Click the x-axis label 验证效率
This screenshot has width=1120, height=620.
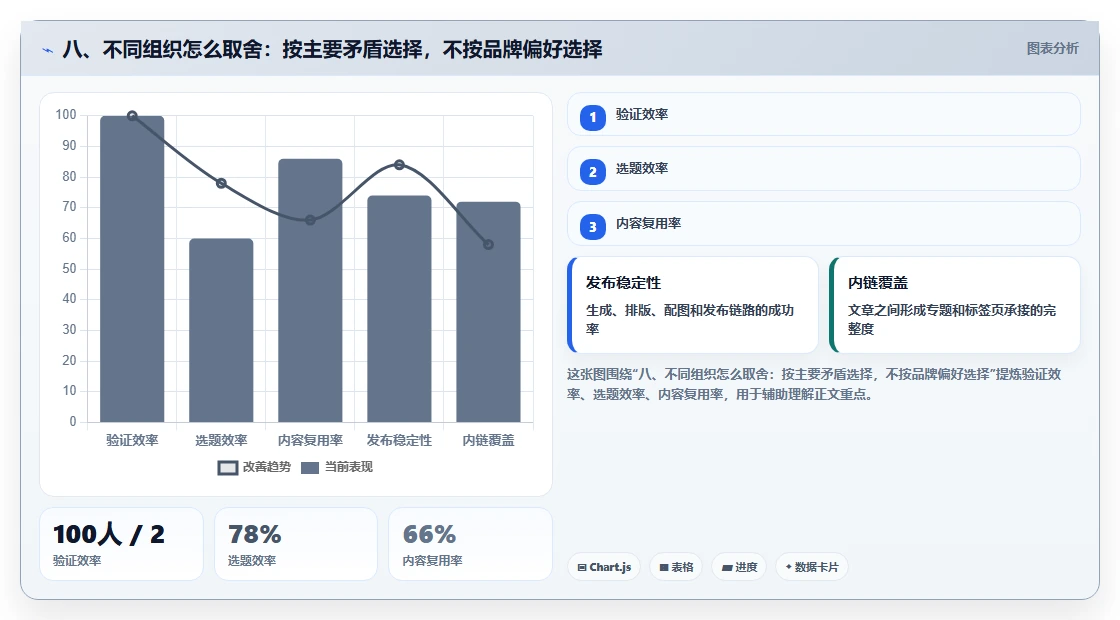click(x=132, y=441)
